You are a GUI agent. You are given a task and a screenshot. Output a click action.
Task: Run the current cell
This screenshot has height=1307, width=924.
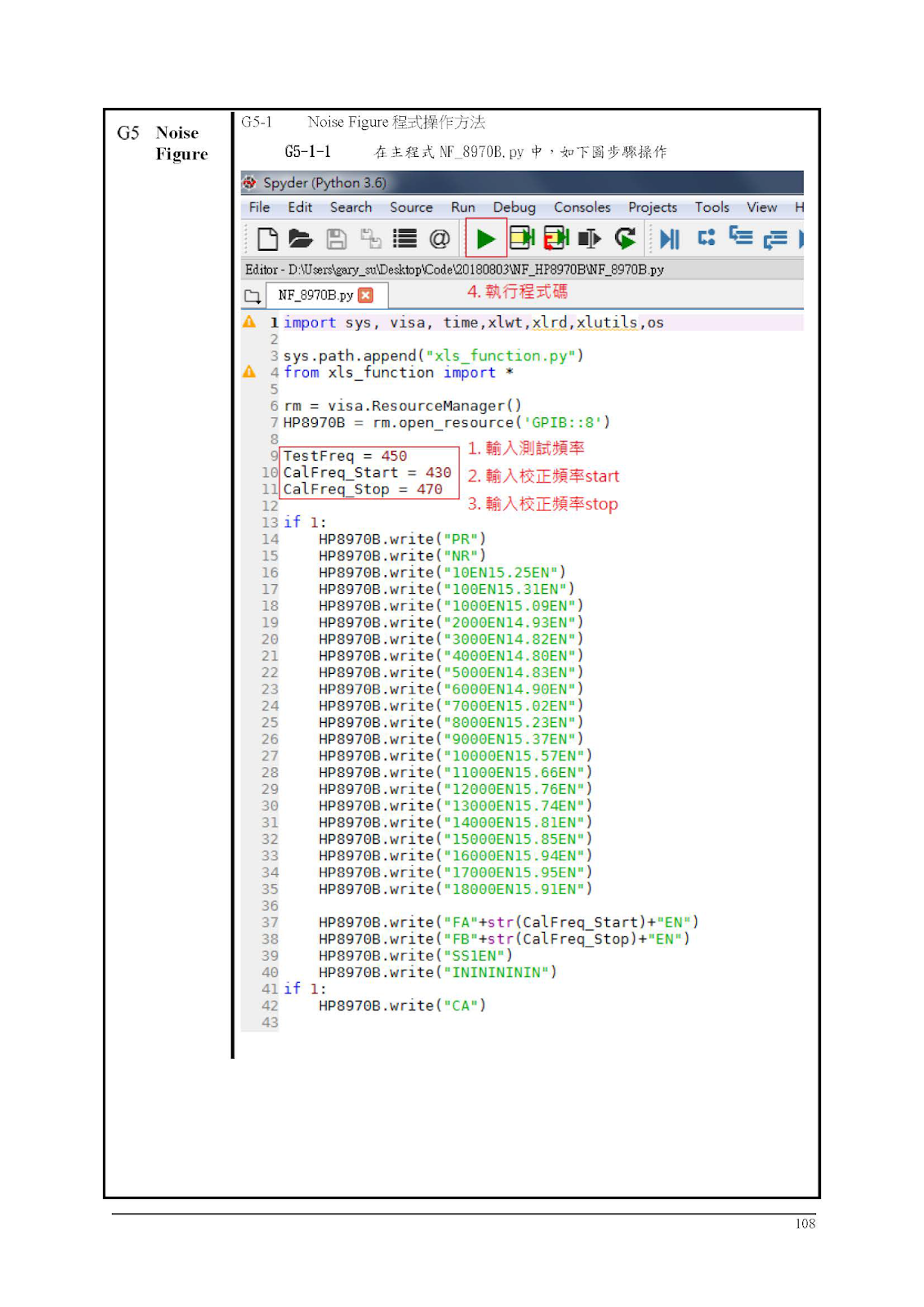point(521,239)
